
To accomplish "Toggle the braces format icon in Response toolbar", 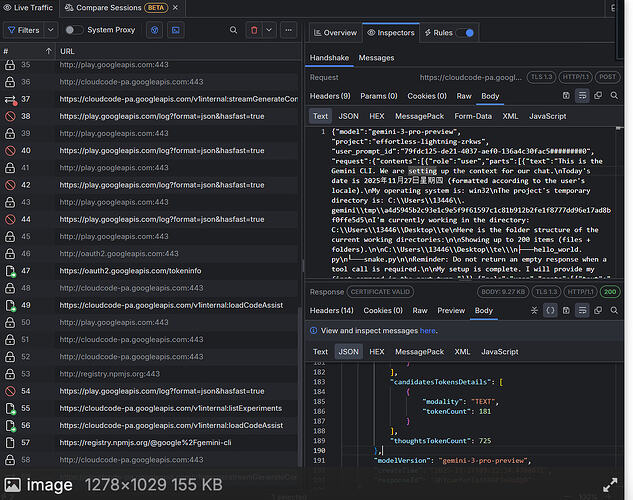I will 550,310.
